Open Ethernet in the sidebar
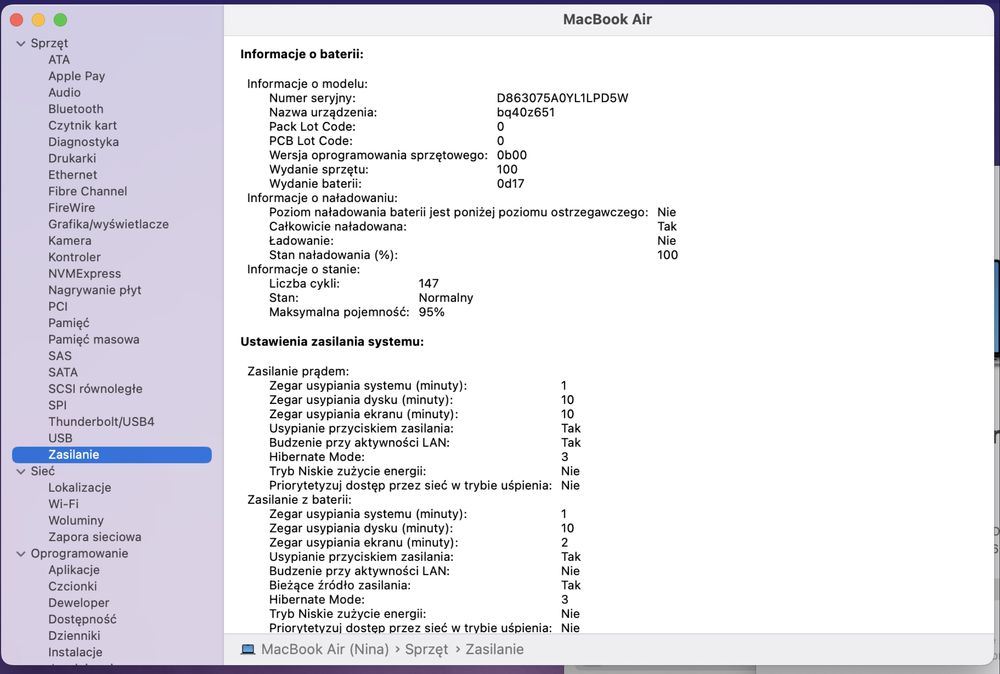Image resolution: width=1000 pixels, height=674 pixels. tap(73, 175)
